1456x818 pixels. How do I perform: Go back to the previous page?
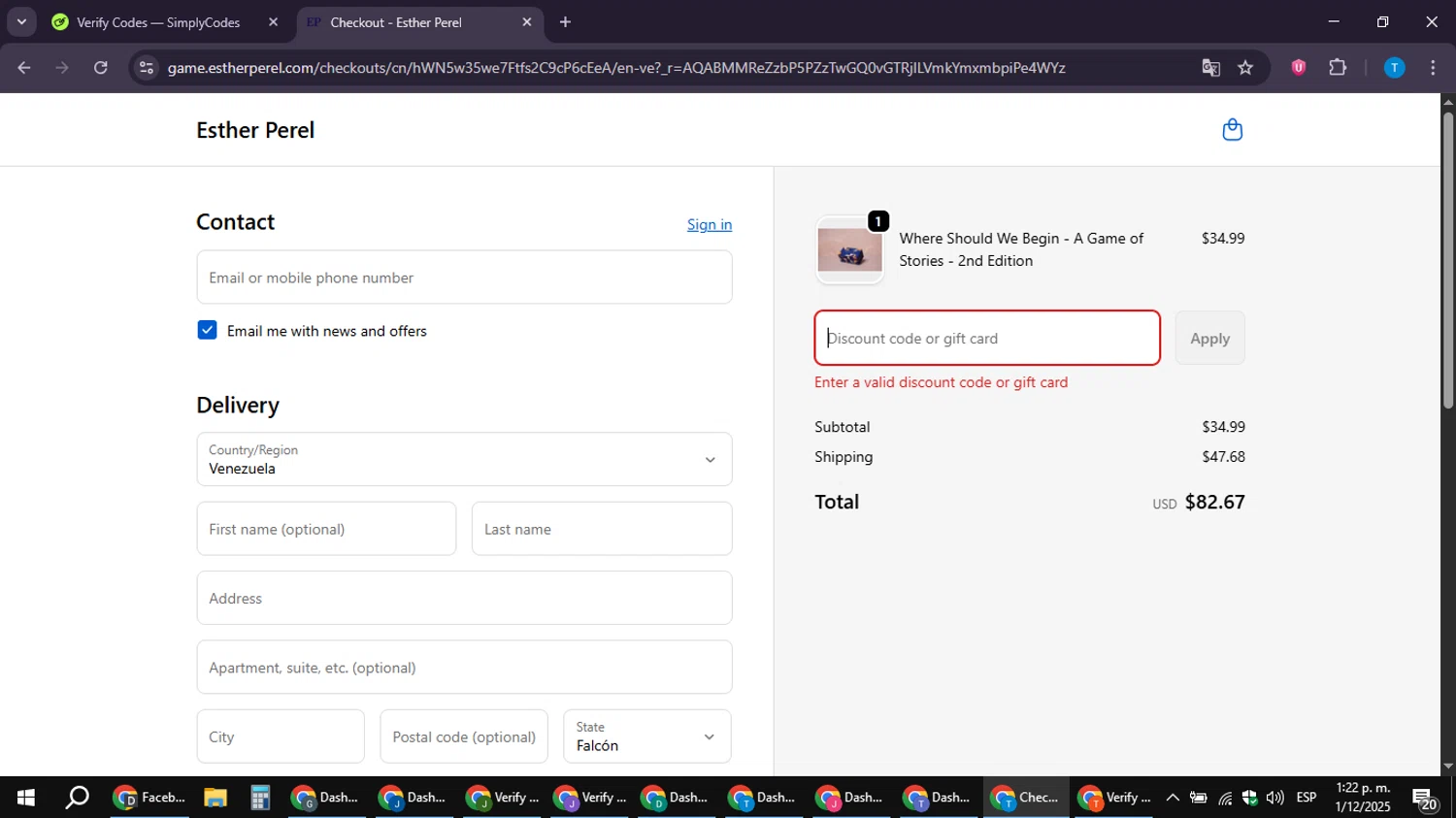(x=24, y=68)
